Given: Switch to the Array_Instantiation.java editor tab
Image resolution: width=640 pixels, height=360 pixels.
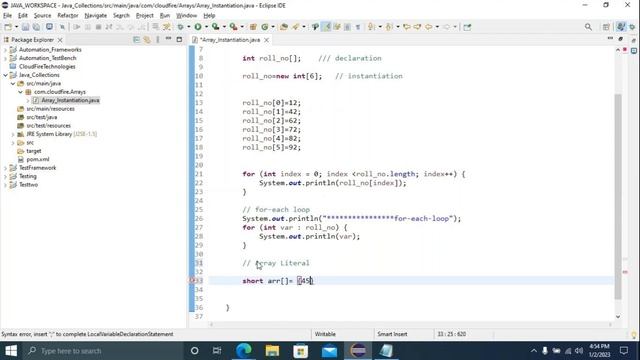Looking at the screenshot, I should 230,40.
